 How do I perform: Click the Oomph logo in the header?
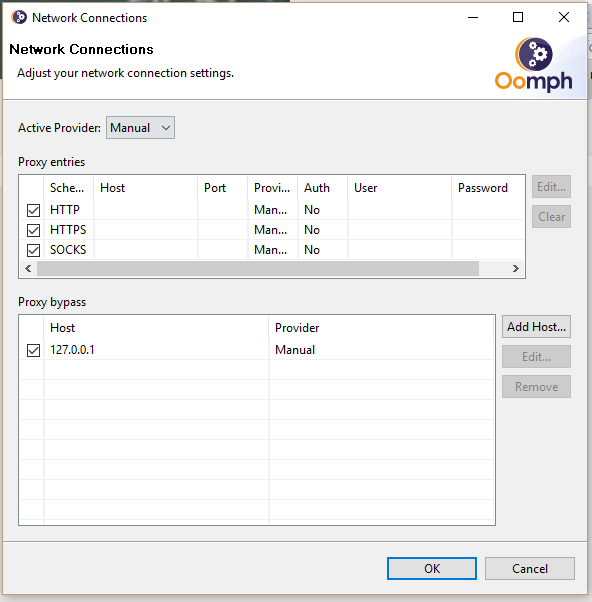point(534,64)
